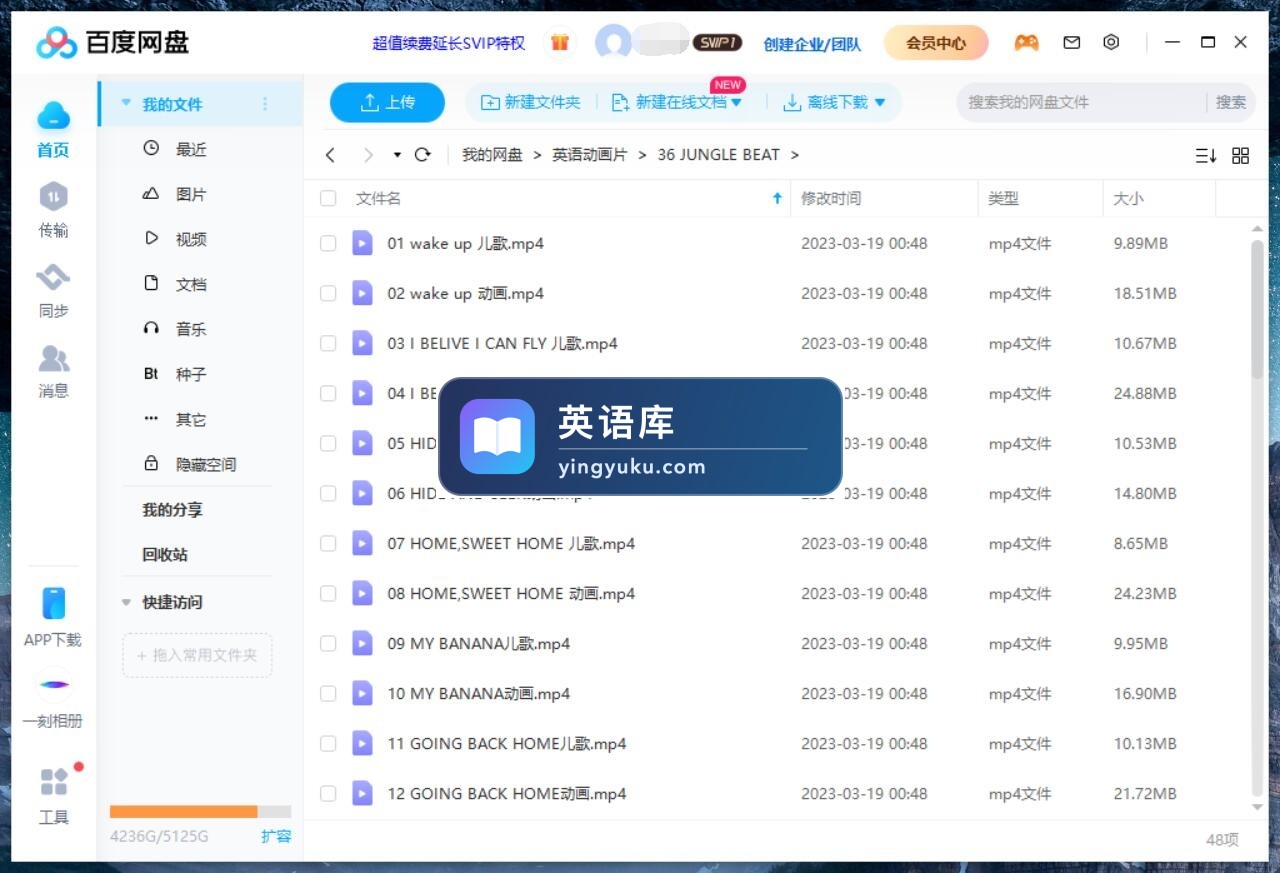
Task: Click the 扩容 expand storage link
Action: [x=276, y=836]
